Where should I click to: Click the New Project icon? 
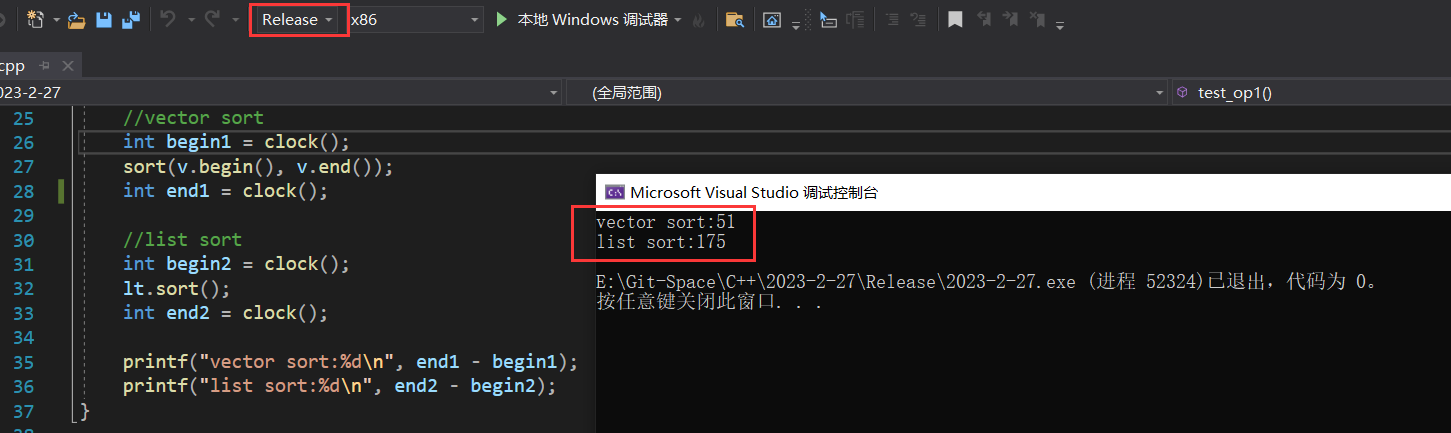pos(36,19)
